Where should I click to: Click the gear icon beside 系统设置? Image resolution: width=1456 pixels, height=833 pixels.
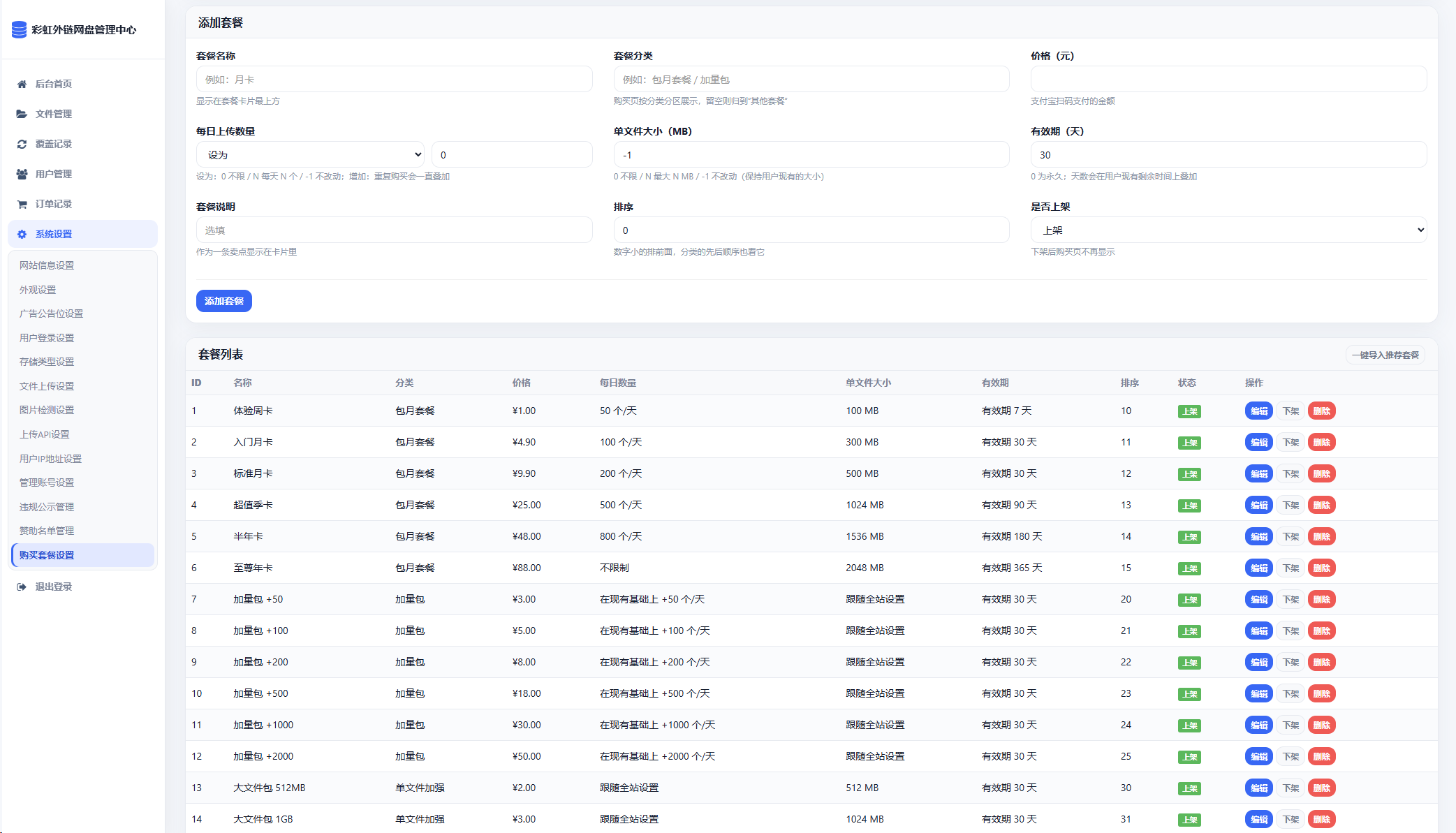click(22, 234)
